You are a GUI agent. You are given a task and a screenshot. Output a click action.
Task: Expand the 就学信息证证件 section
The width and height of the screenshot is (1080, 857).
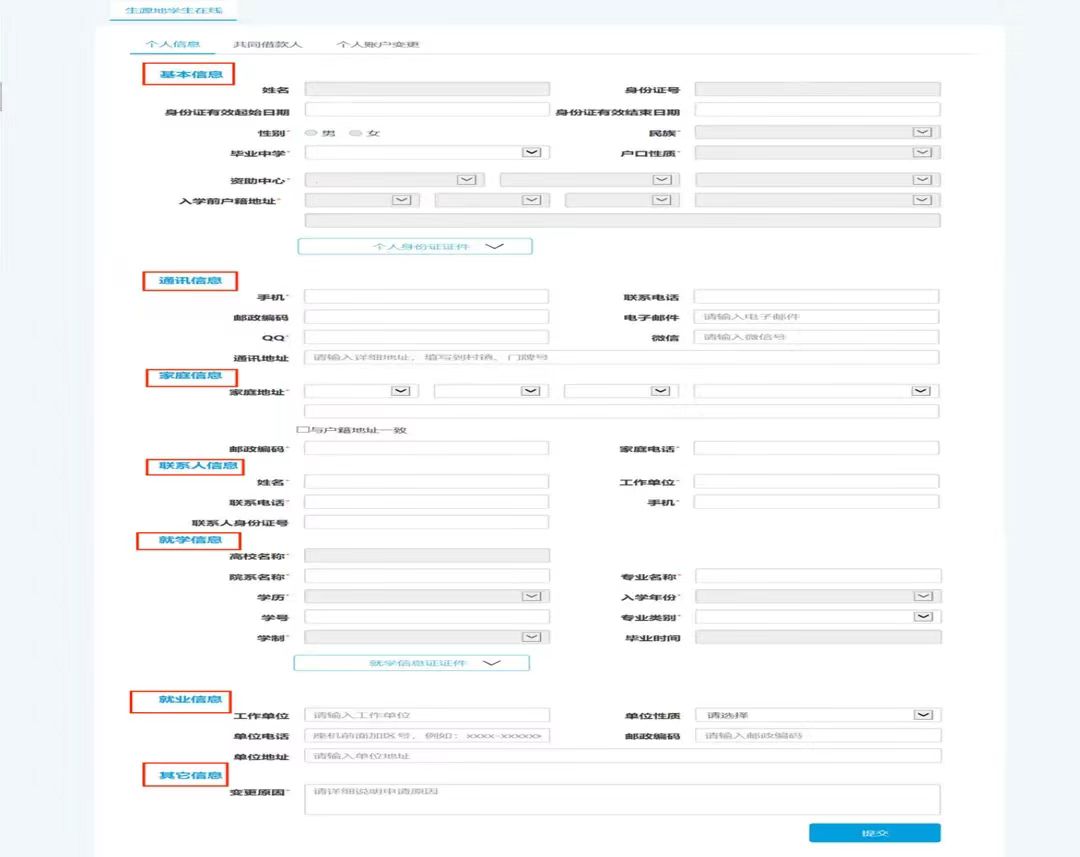[x=411, y=663]
